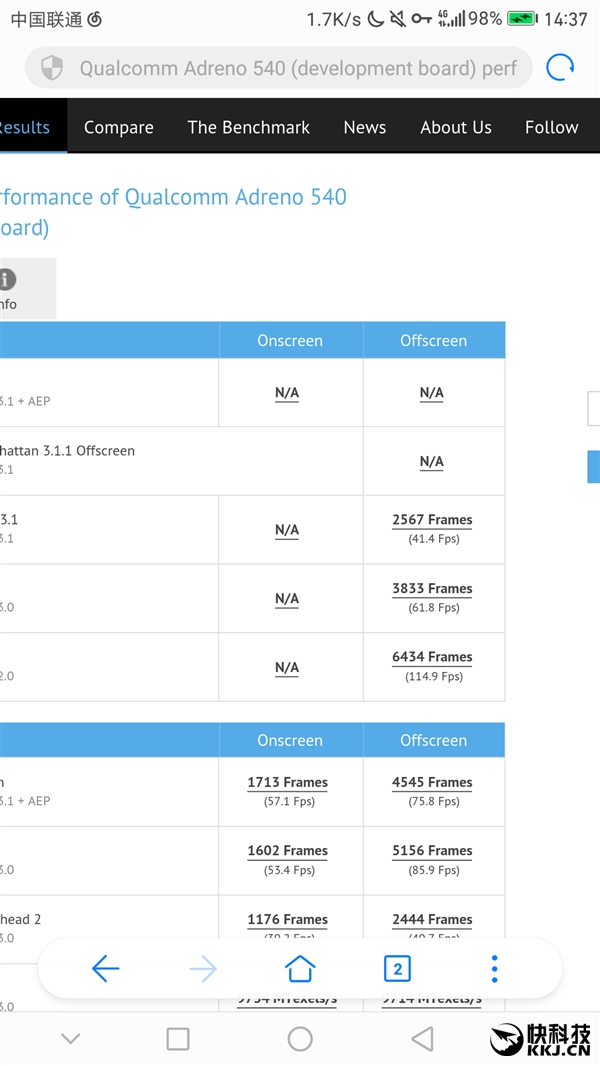Tap the address bar URL field
The width and height of the screenshot is (600, 1066).
click(x=297, y=68)
